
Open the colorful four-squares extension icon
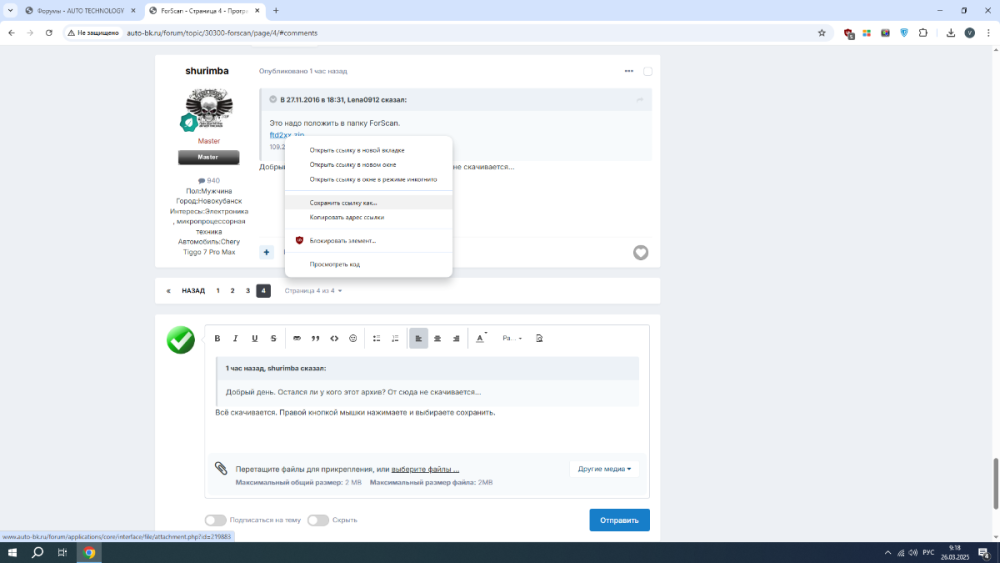(x=867, y=33)
